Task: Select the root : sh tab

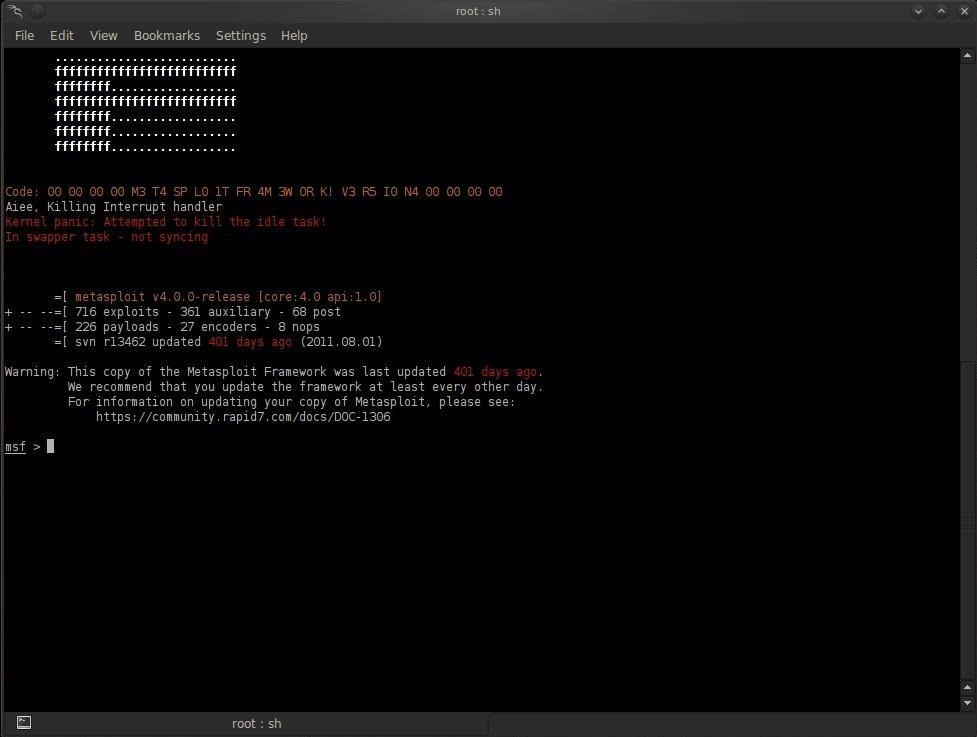Action: [x=257, y=723]
